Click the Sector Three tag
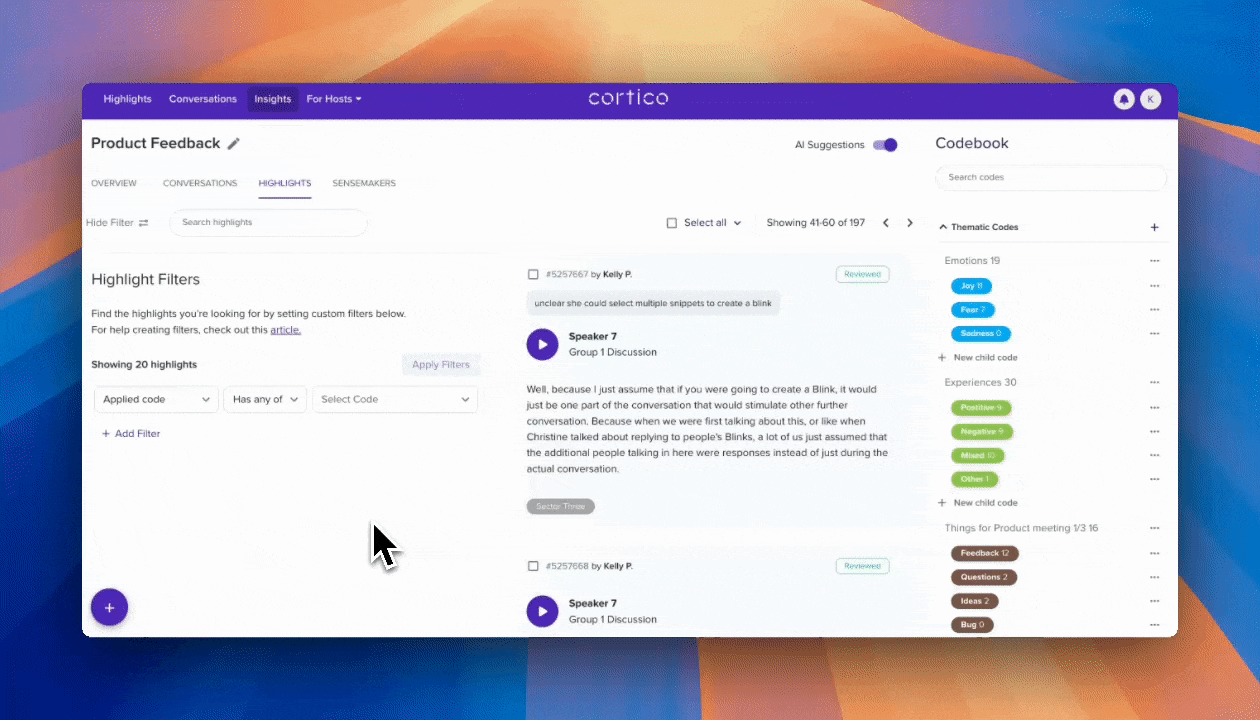This screenshot has width=1260, height=720. click(x=561, y=507)
